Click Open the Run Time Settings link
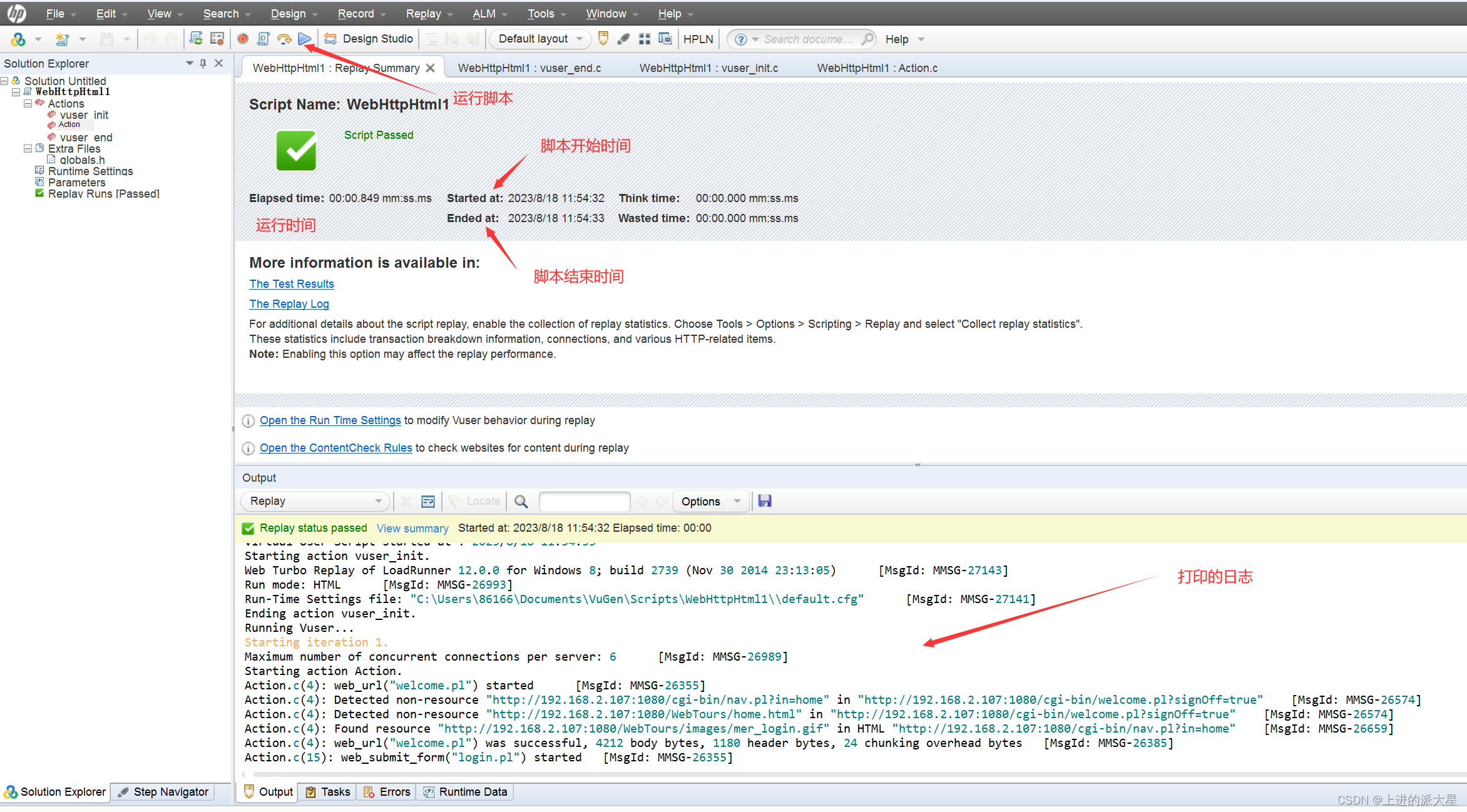 tap(330, 420)
